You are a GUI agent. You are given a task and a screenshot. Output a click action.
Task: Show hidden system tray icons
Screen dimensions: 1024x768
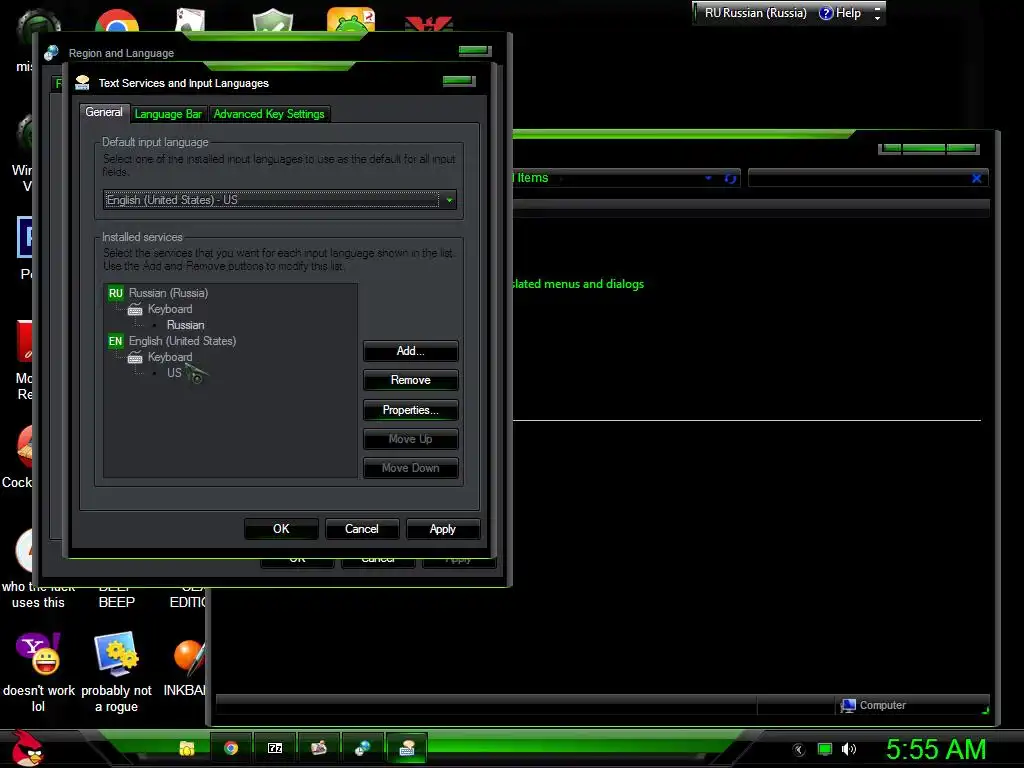tap(798, 750)
